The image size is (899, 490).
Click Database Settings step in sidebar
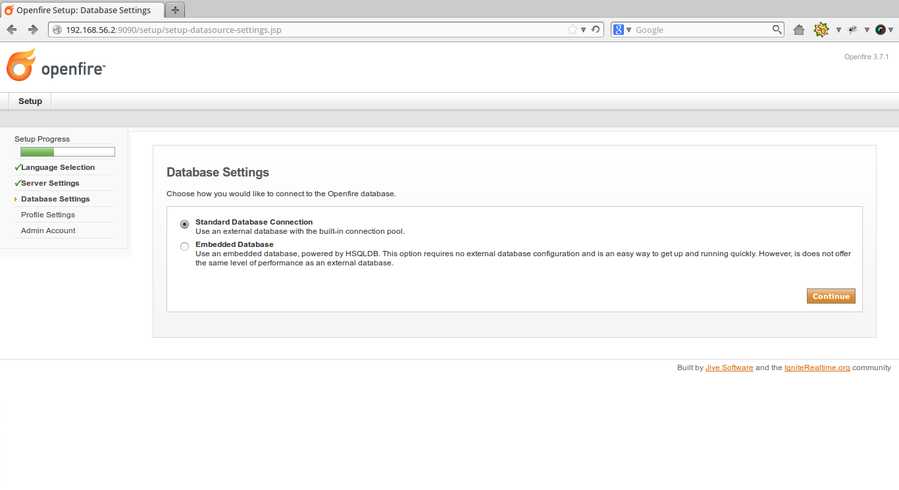click(x=55, y=199)
